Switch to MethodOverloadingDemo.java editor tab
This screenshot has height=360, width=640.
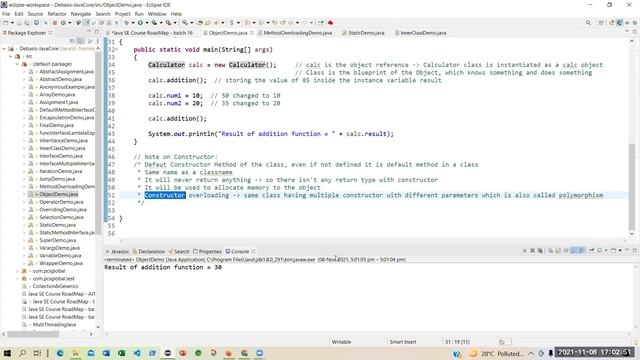[x=297, y=33]
